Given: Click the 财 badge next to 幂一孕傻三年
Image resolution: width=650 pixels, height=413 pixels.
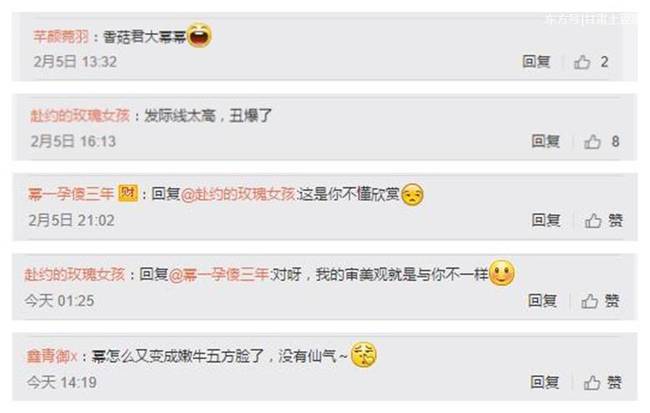Looking at the screenshot, I should pos(128,193).
